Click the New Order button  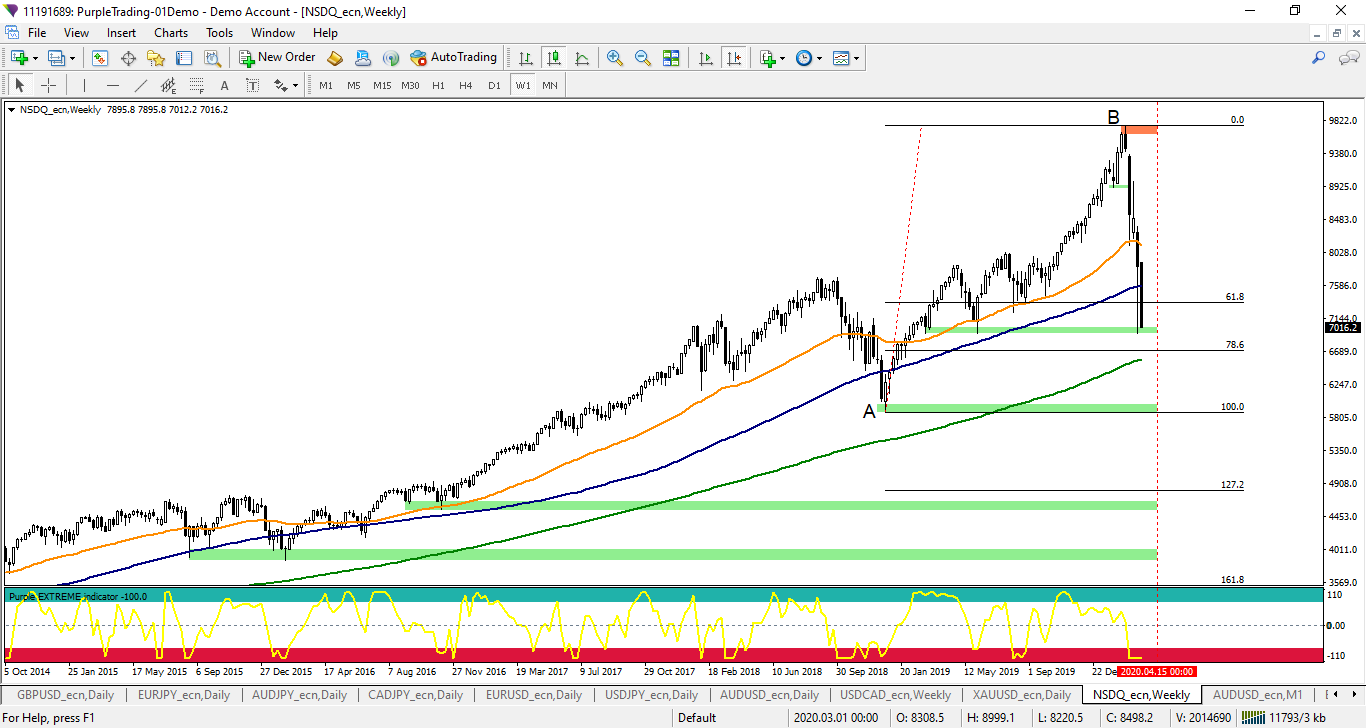click(276, 58)
